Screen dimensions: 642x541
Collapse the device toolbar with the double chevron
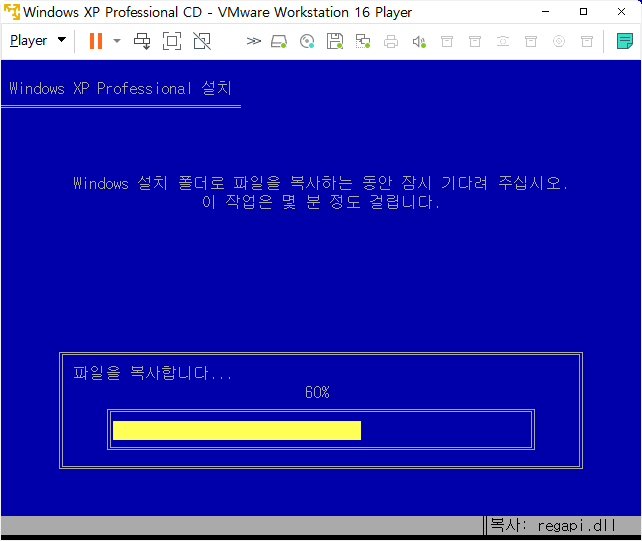pos(253,41)
